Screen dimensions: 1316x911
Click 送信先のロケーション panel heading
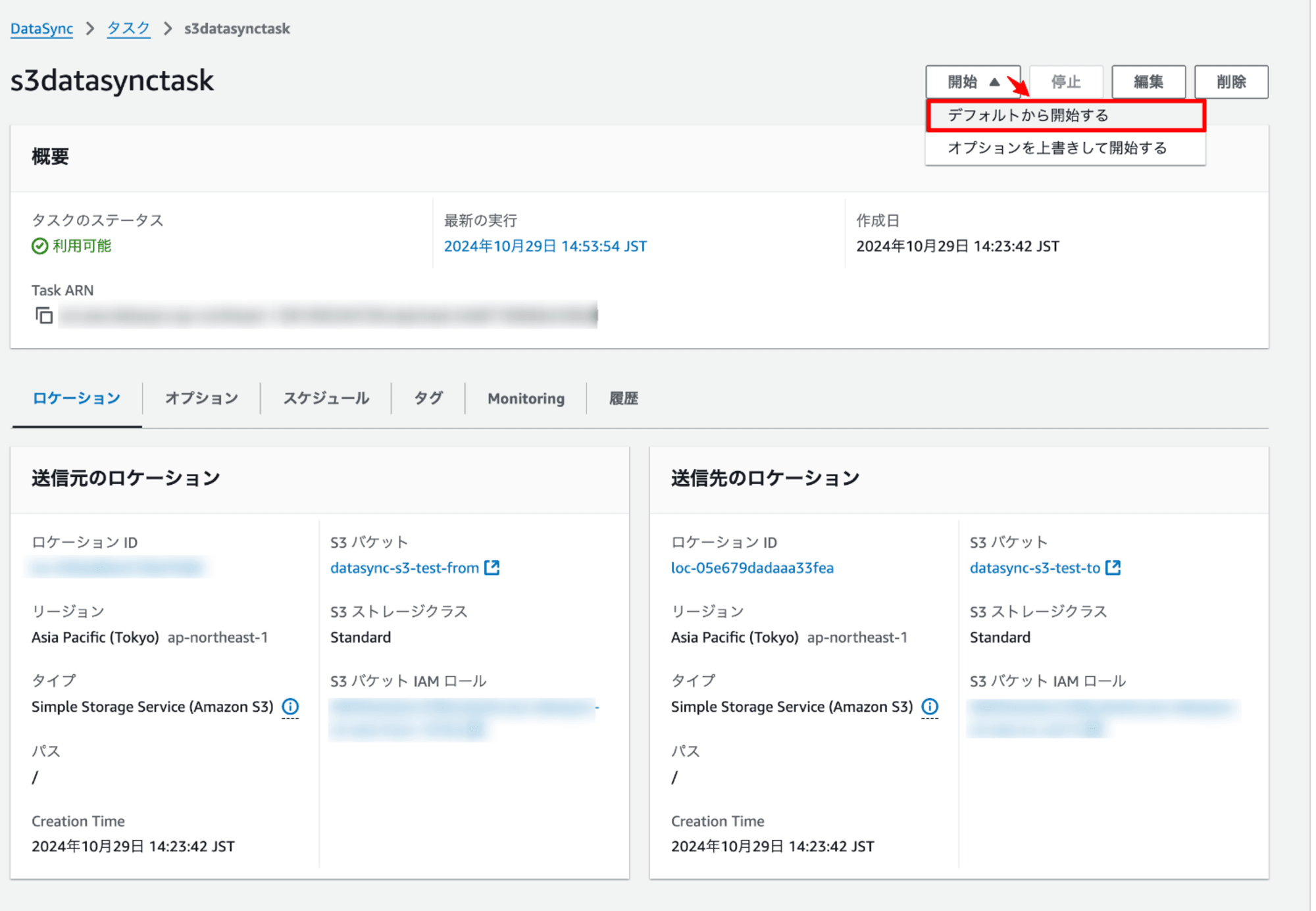point(765,478)
